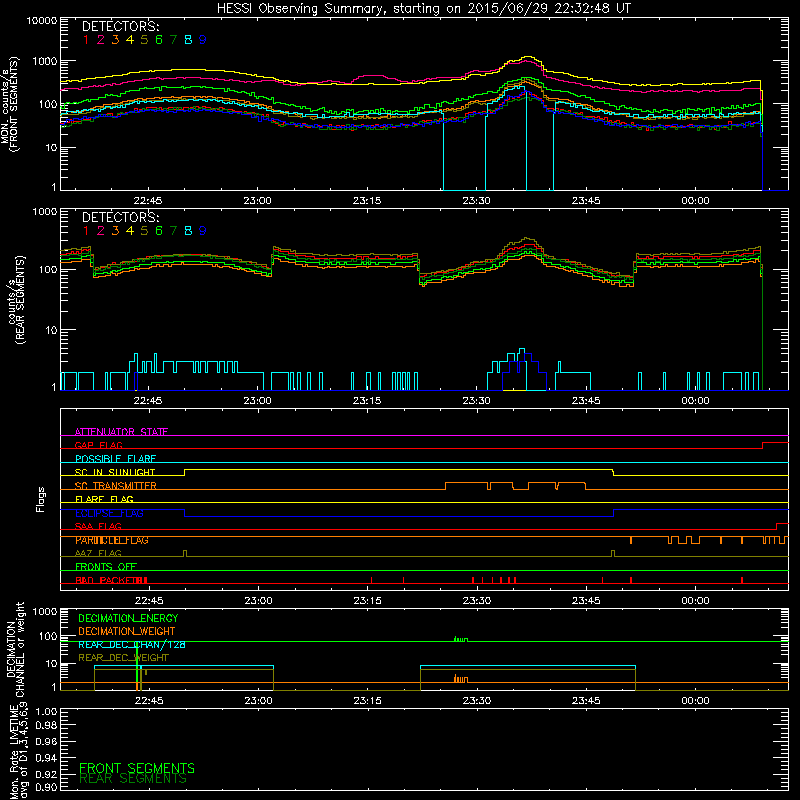Select the DETECTORS: label in front segments panel
Screen dimensions: 800x800
(121, 26)
